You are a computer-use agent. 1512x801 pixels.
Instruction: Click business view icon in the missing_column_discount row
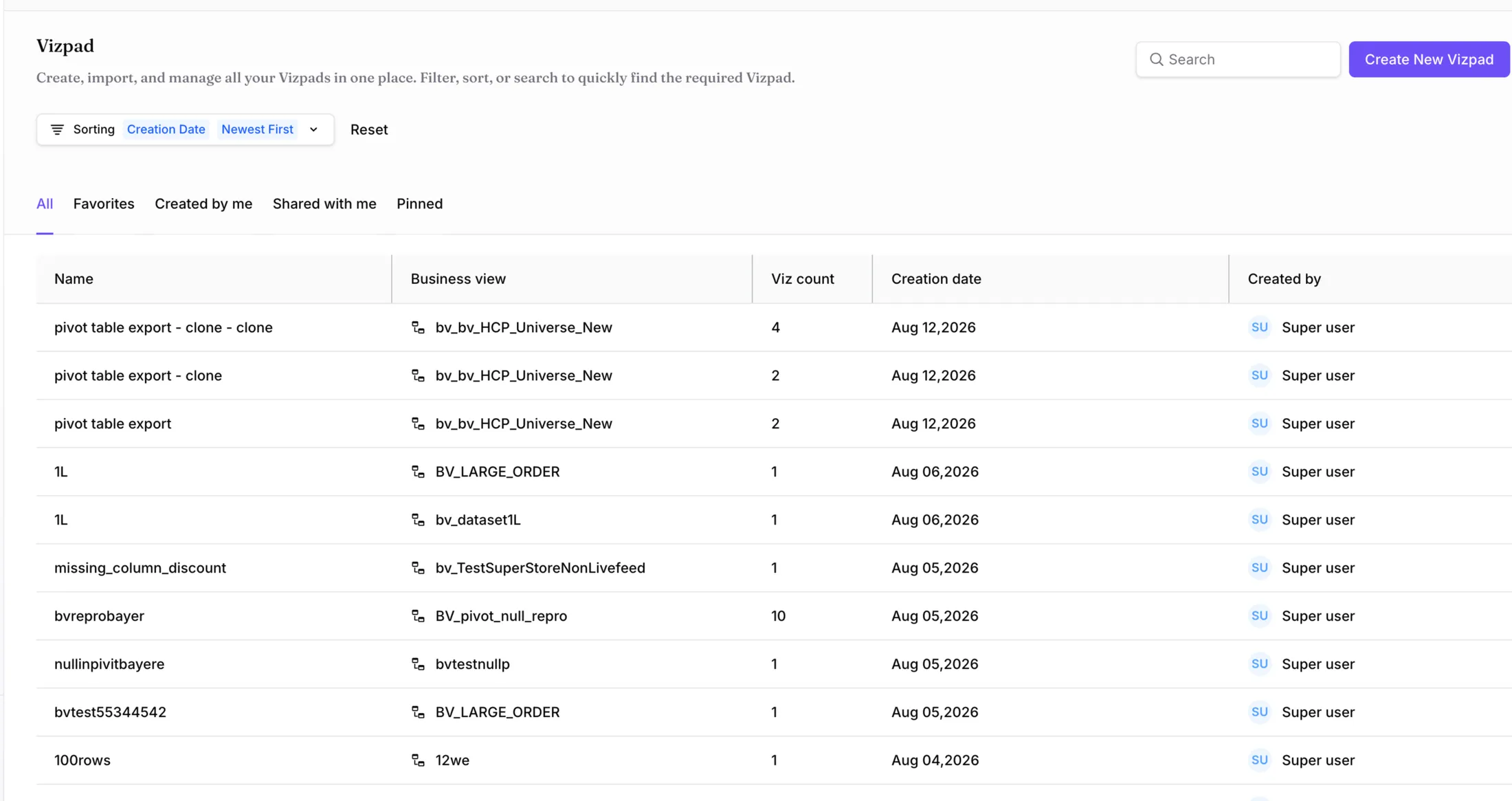pos(418,568)
